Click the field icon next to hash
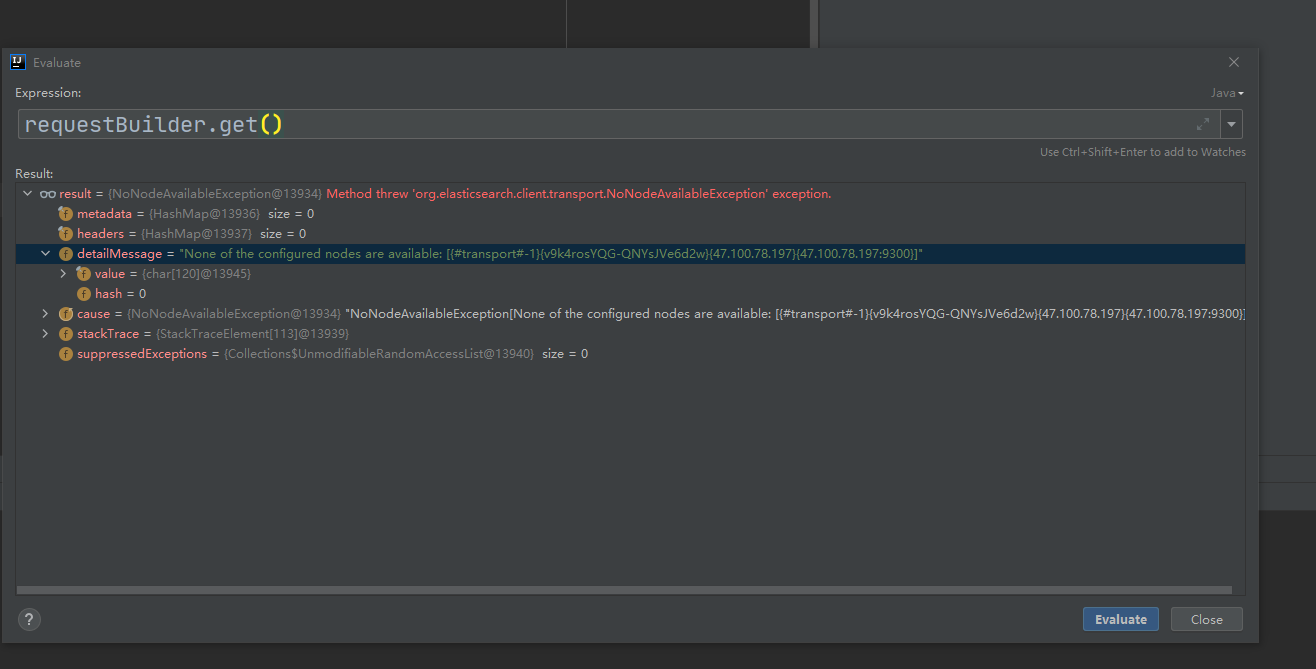Viewport: 1316px width, 669px height. point(84,294)
